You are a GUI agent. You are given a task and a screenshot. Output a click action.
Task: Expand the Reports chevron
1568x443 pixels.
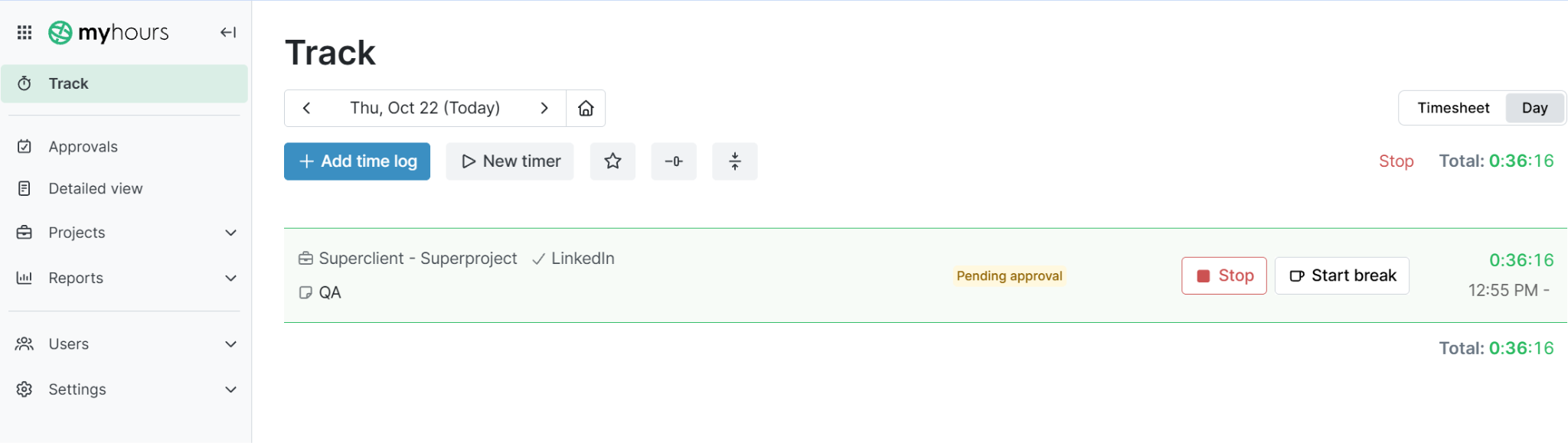(231, 278)
